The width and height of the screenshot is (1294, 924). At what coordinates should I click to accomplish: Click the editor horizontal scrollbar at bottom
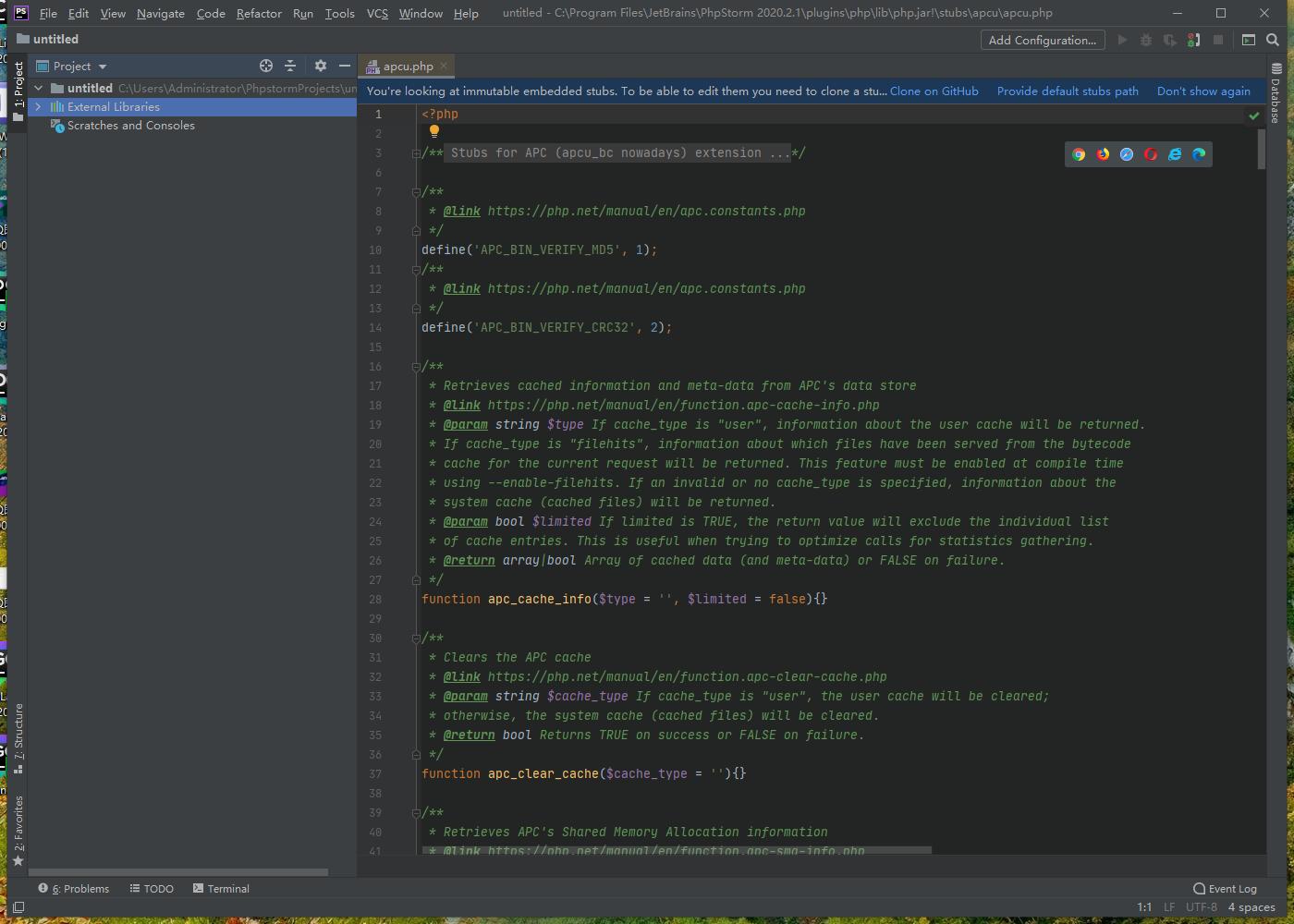click(677, 850)
